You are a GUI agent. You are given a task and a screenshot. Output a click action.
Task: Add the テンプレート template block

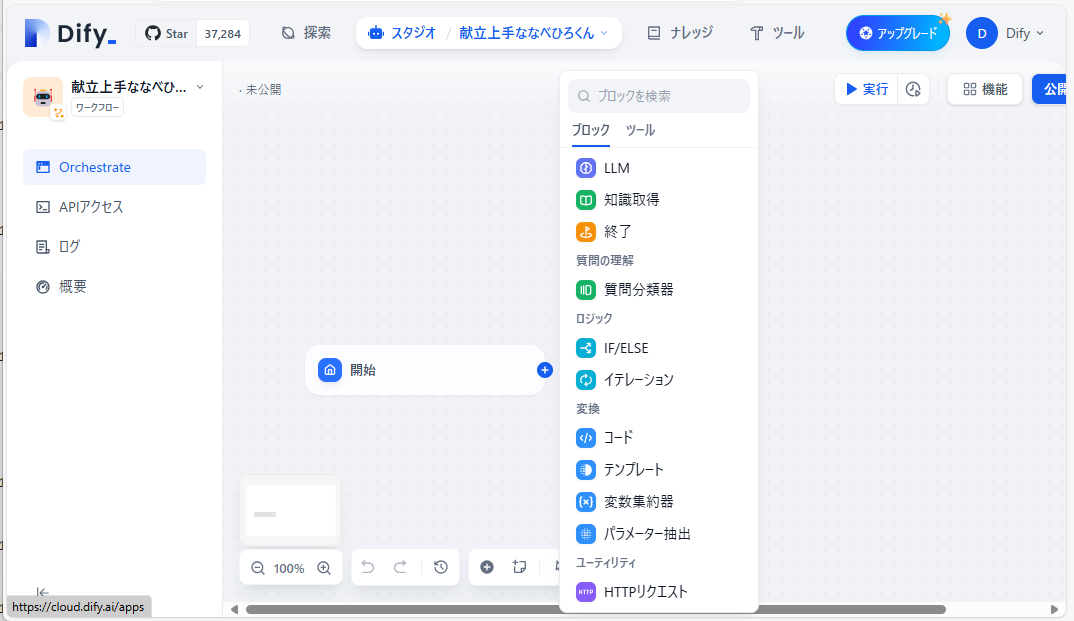[x=658, y=470]
